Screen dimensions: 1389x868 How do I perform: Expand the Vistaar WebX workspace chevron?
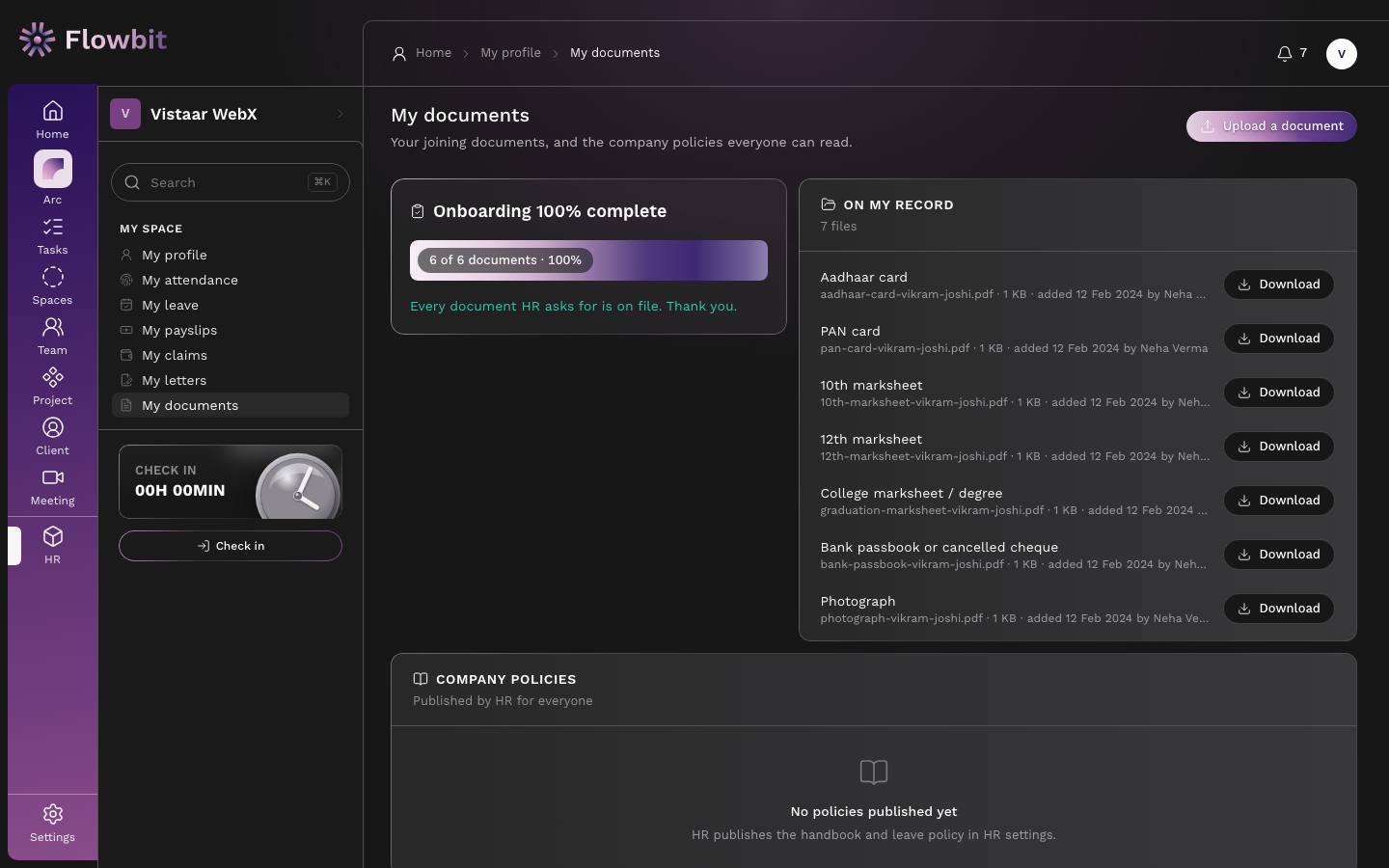[340, 114]
